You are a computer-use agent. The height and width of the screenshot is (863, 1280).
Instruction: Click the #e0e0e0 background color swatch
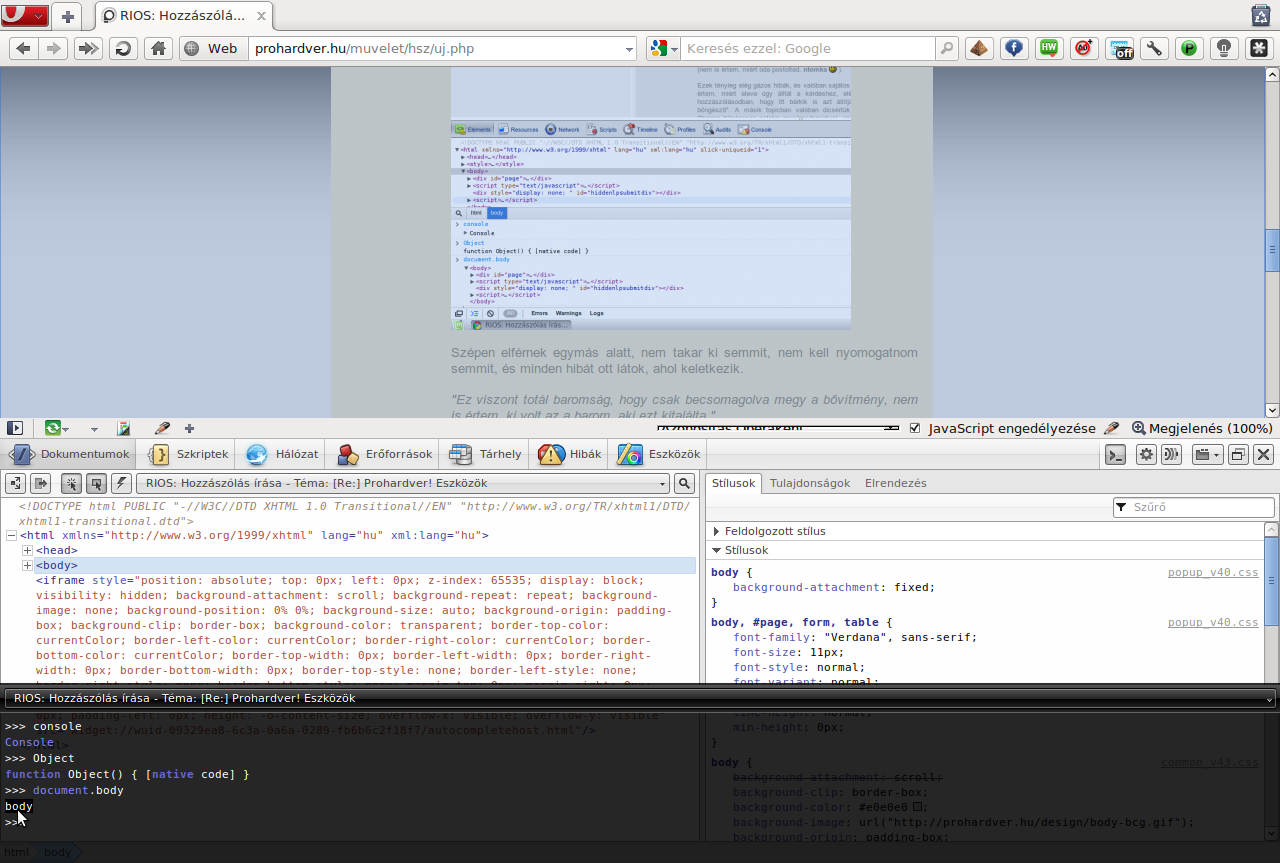tap(919, 807)
